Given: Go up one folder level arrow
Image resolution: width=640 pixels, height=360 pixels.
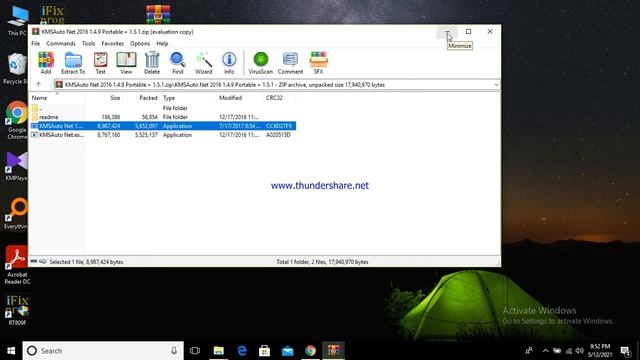Looking at the screenshot, I should pos(38,84).
